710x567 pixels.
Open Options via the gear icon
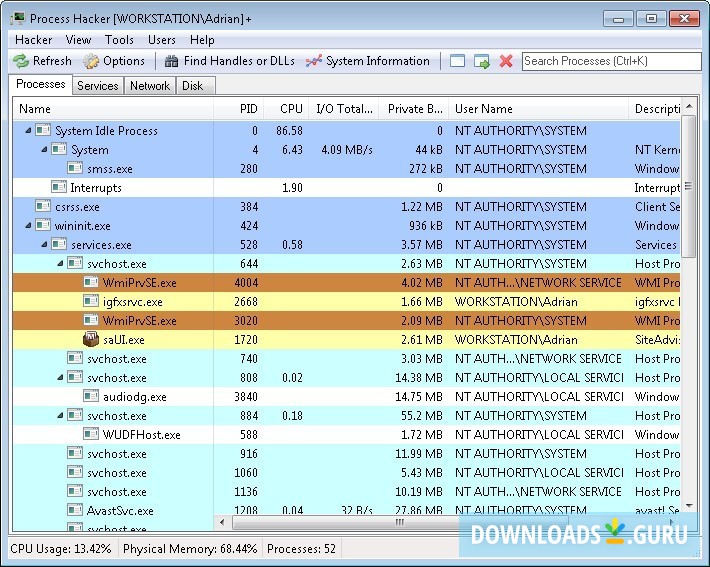coord(91,61)
